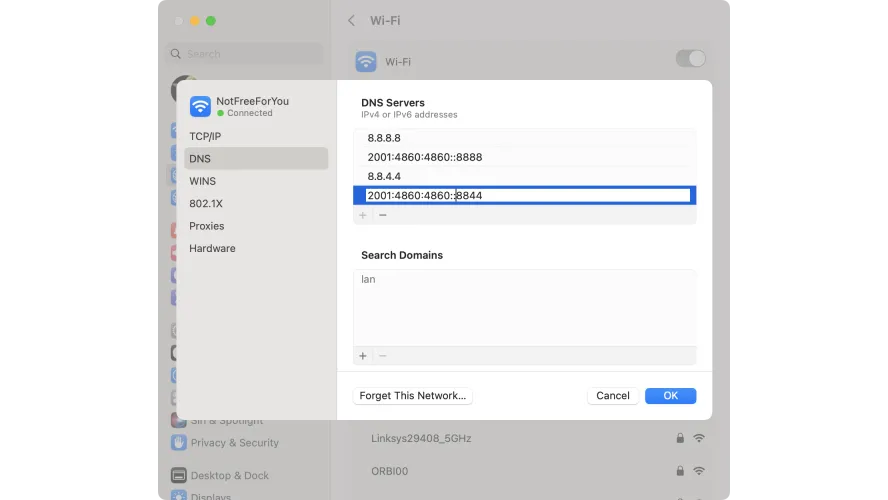This screenshot has width=888, height=500.
Task: Go back using the chevron arrow
Action: tap(351, 20)
